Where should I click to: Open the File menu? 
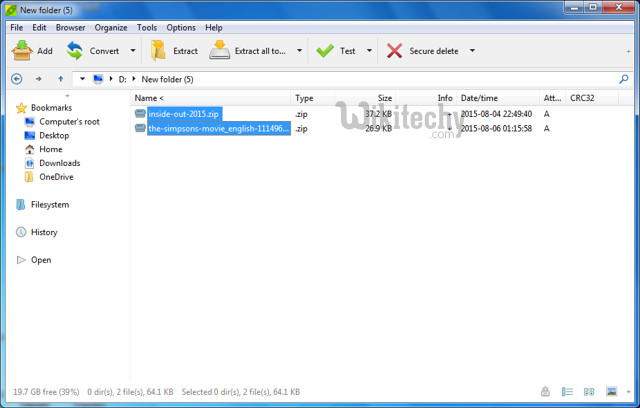coord(17,28)
